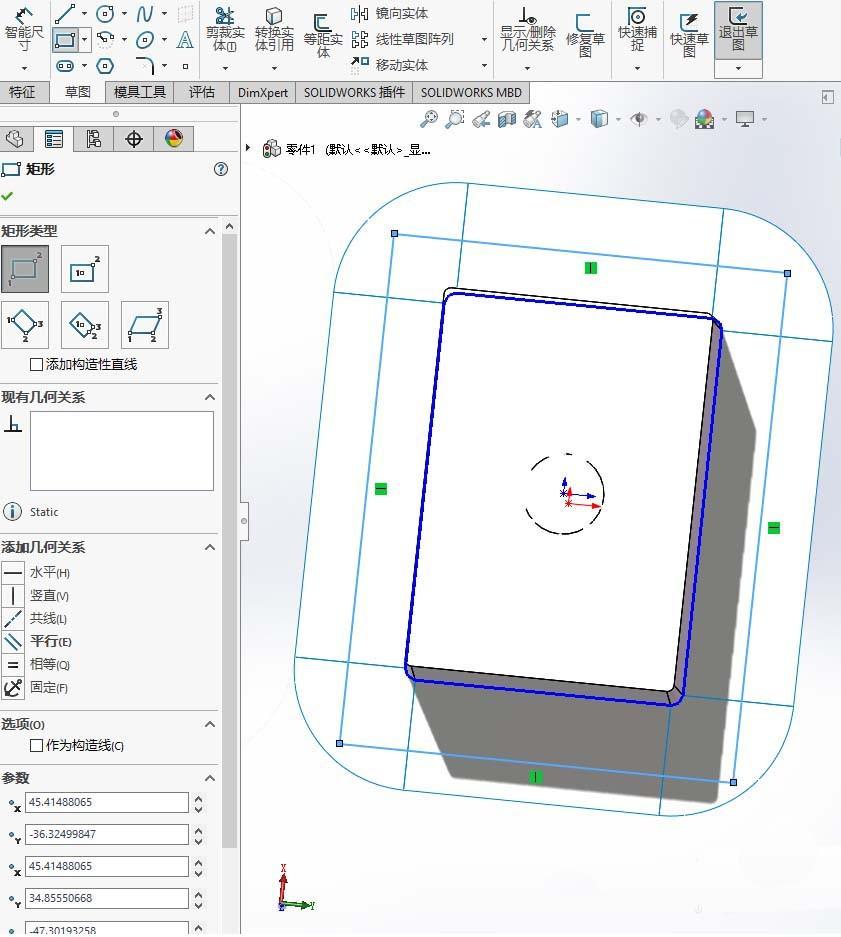Open the Display Style dropdown in view toolbar
This screenshot has width=841, height=937.
point(620,118)
